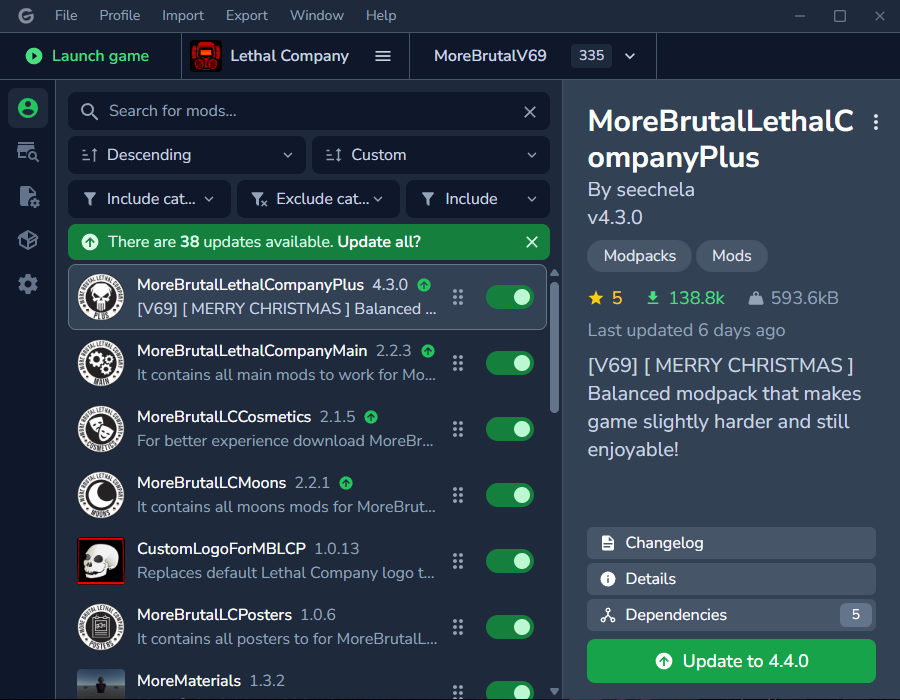Click the CustomLogoForMBLCP skull icon
The width and height of the screenshot is (900, 700).
101,561
